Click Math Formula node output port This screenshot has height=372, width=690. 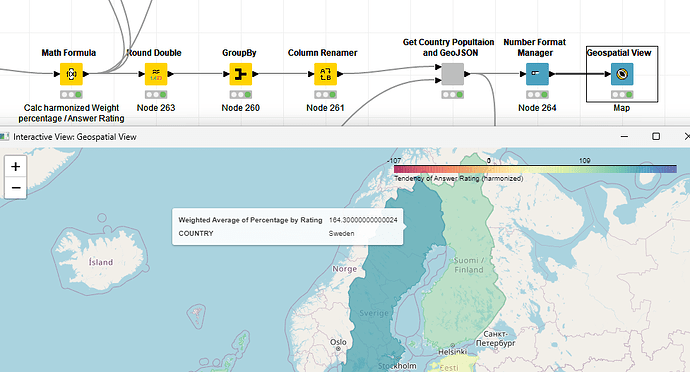(86, 74)
